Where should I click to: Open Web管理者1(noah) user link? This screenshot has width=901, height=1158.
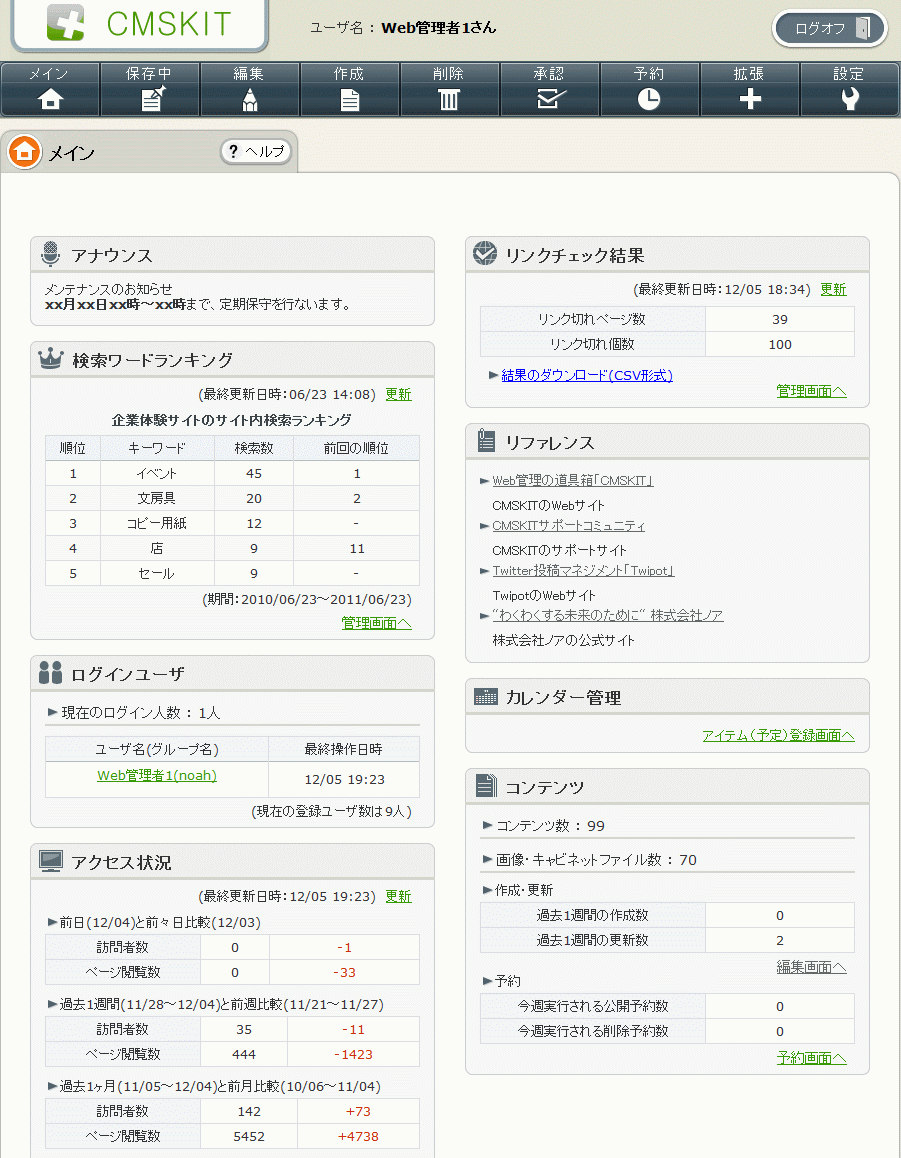tap(157, 775)
